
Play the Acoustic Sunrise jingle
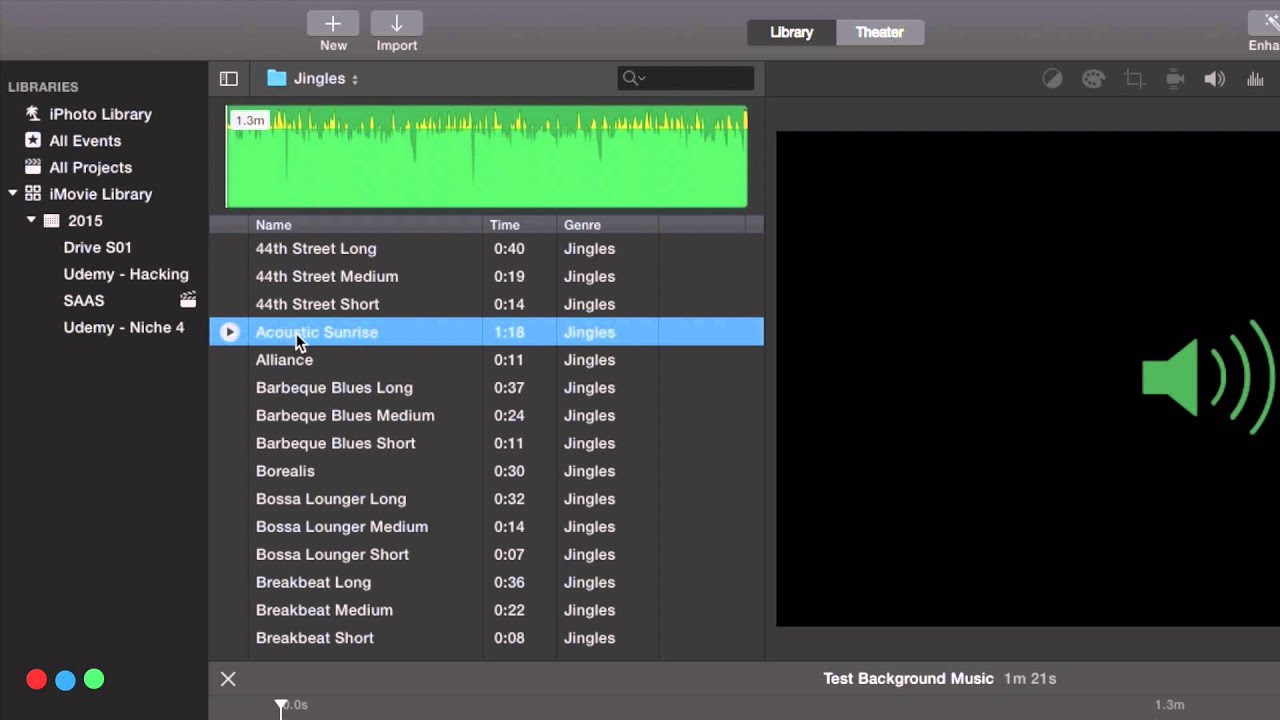[229, 332]
